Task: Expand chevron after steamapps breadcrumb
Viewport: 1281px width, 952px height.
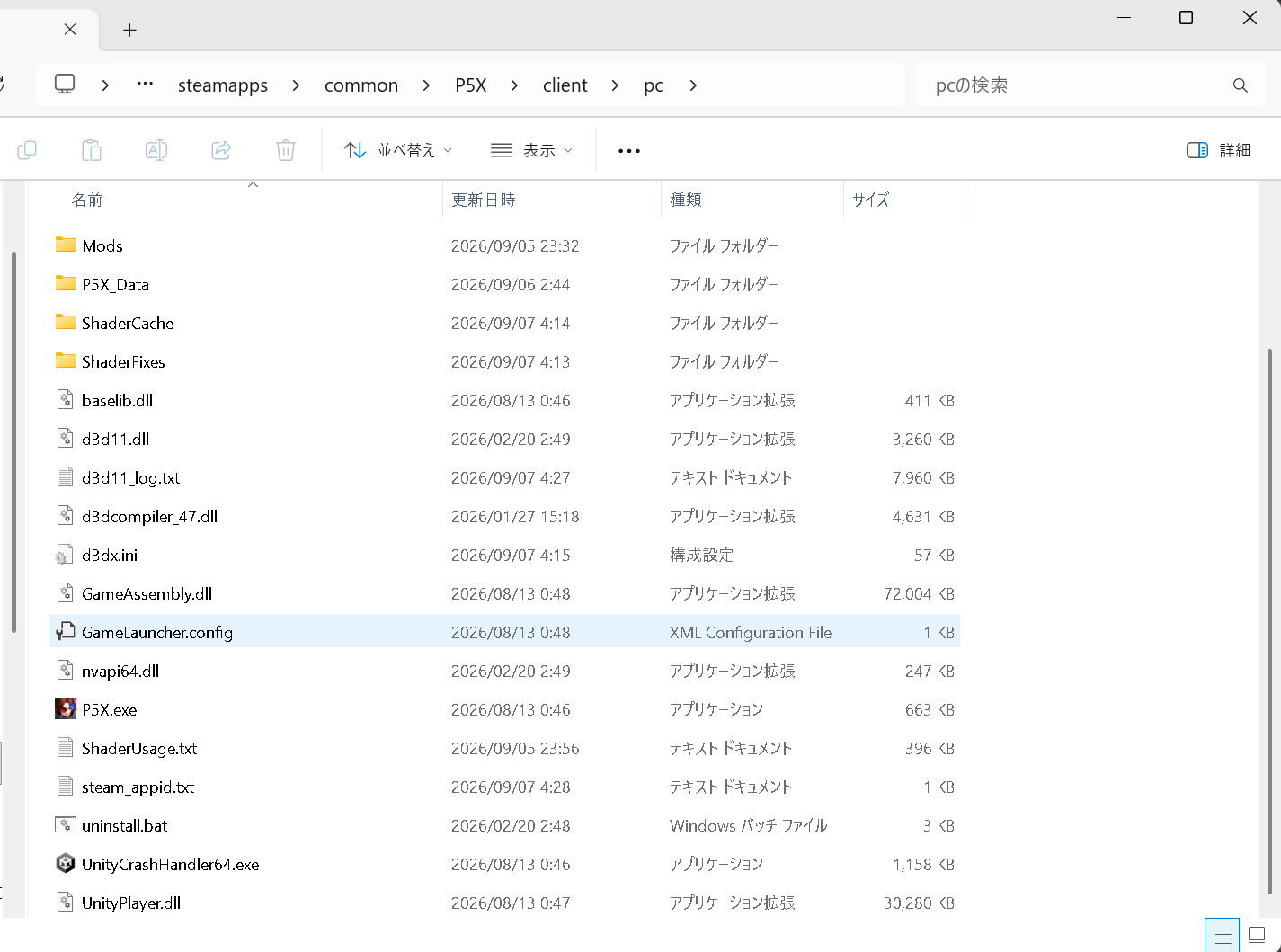Action: tap(296, 85)
